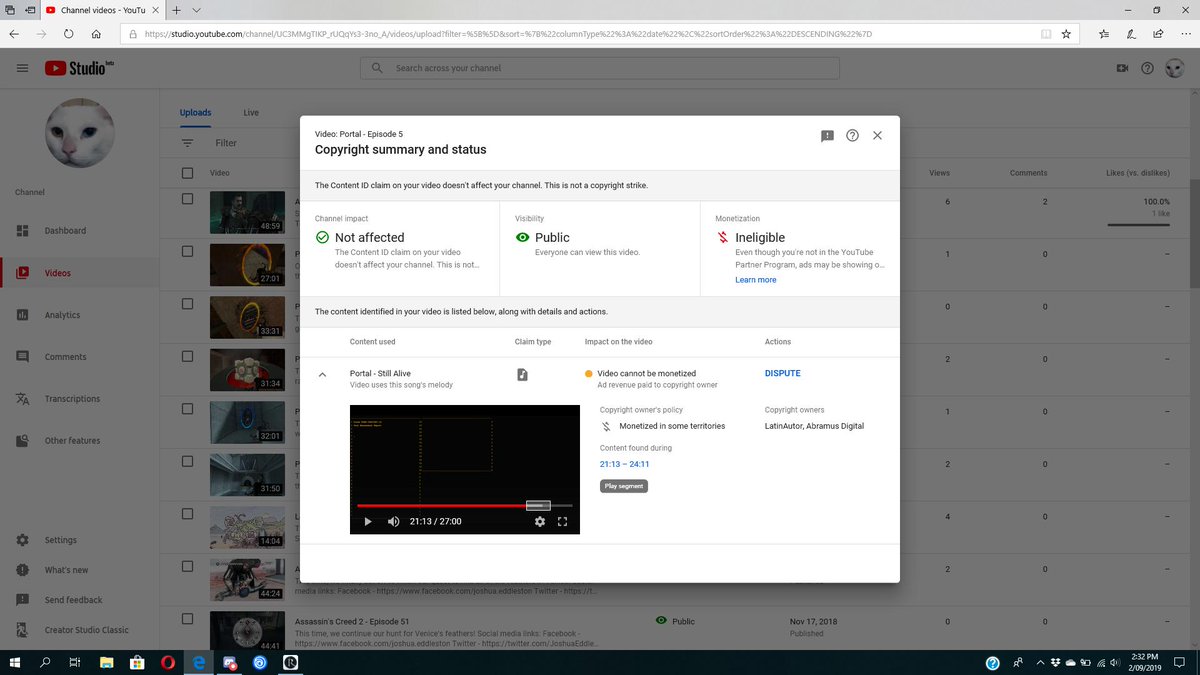Select the checkbox for the 44:24 video

coord(187,567)
